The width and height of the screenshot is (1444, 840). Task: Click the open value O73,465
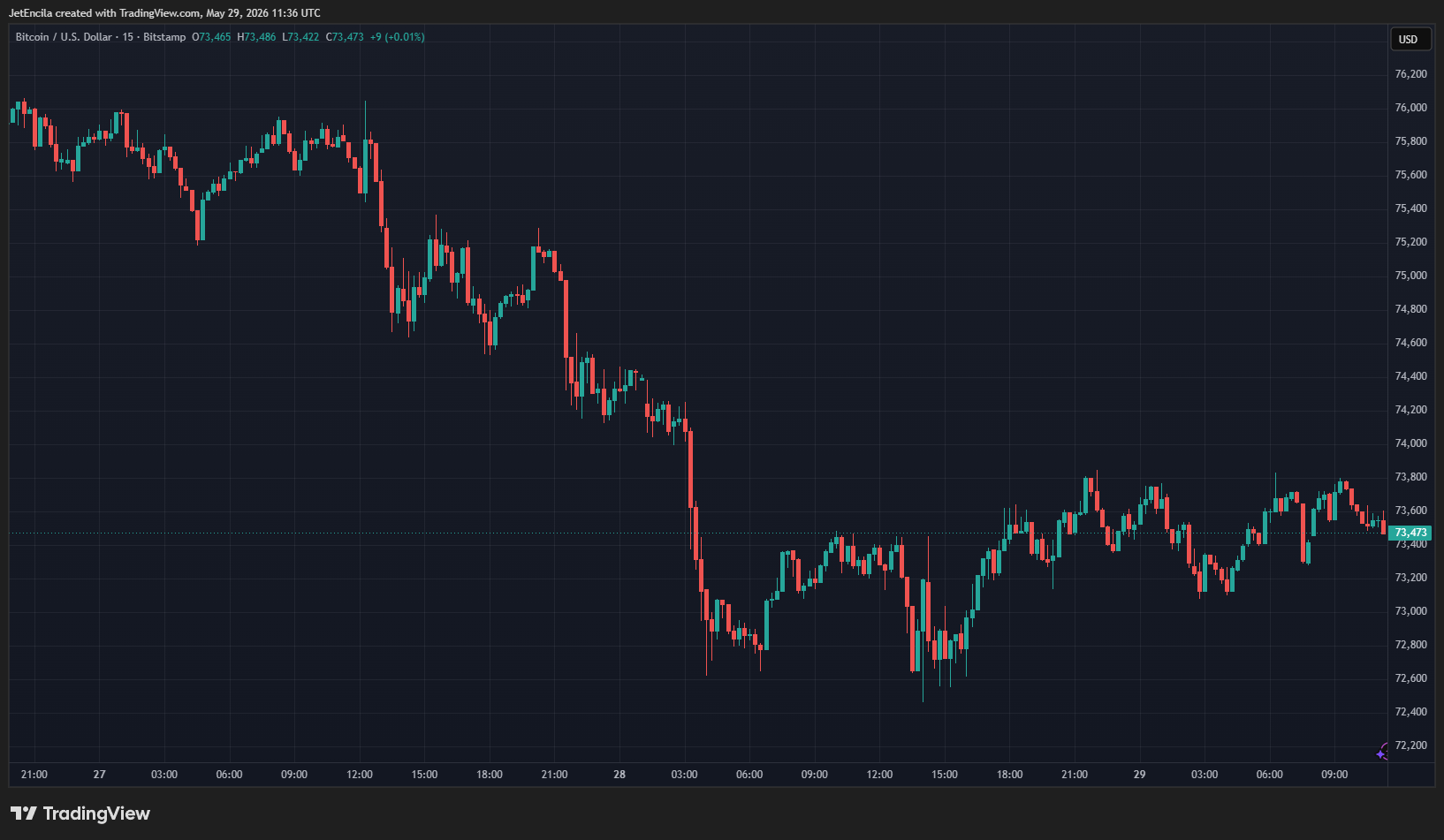211,37
